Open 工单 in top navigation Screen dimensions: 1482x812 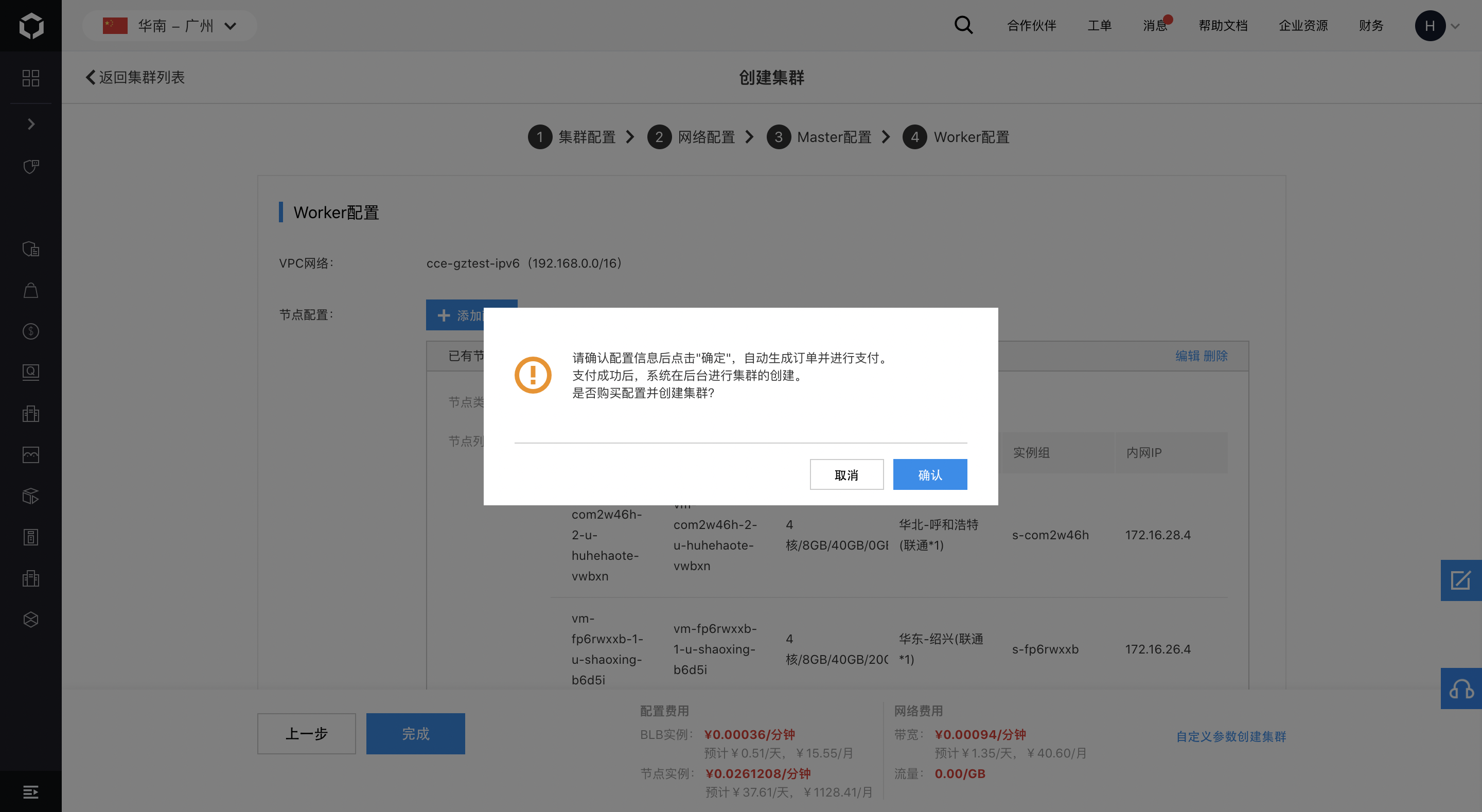pos(1100,25)
